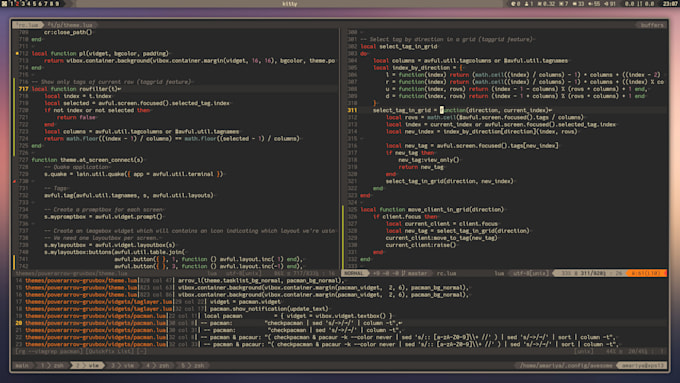Click the layout icon left of workspace tags

[x=4, y=3]
